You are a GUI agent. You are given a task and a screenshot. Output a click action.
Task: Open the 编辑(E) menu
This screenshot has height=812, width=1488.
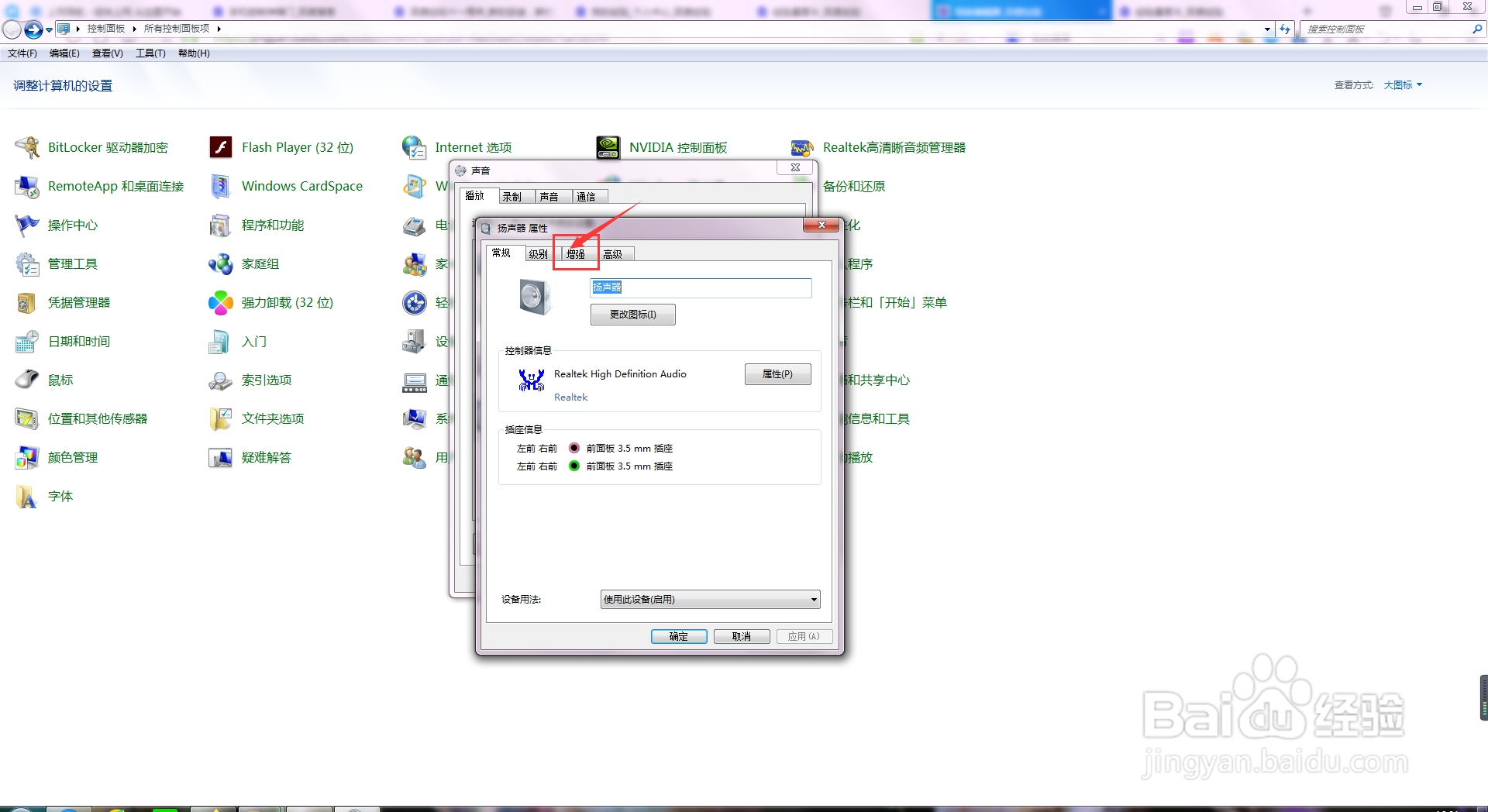point(64,53)
